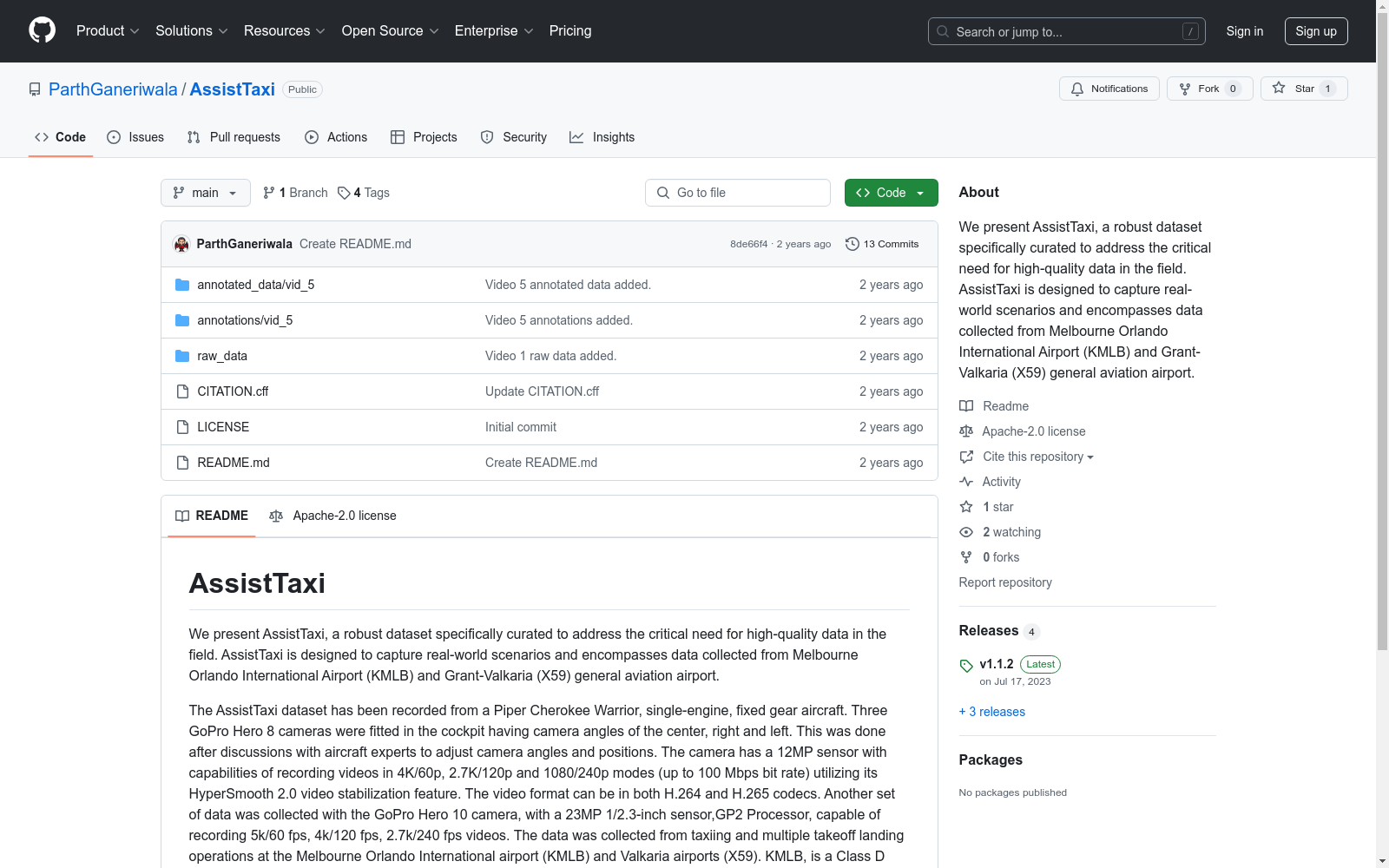The image size is (1389, 868).
Task: Click the Readme book icon in About
Action: tap(966, 406)
